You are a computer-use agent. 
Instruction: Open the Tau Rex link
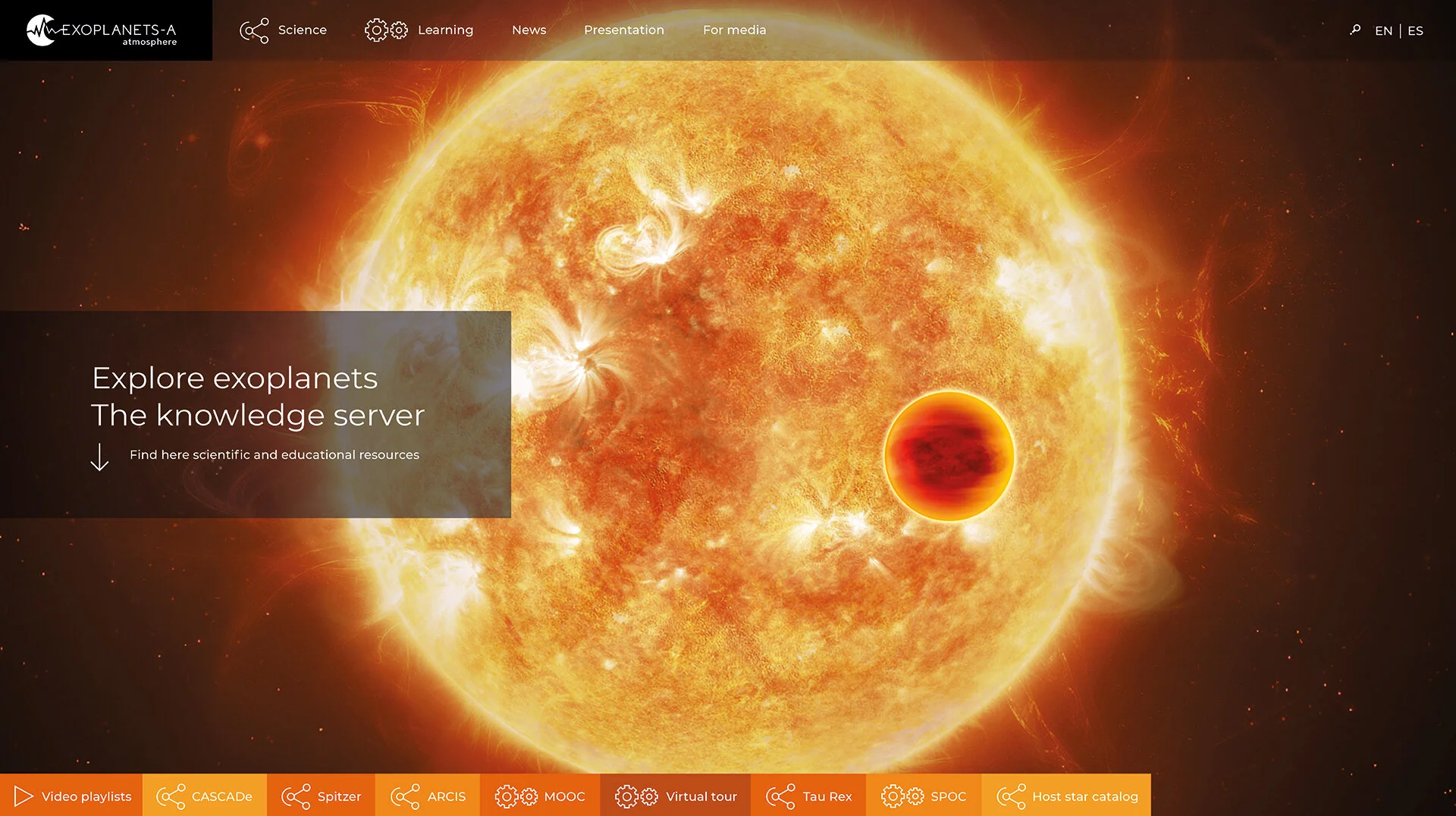point(808,796)
